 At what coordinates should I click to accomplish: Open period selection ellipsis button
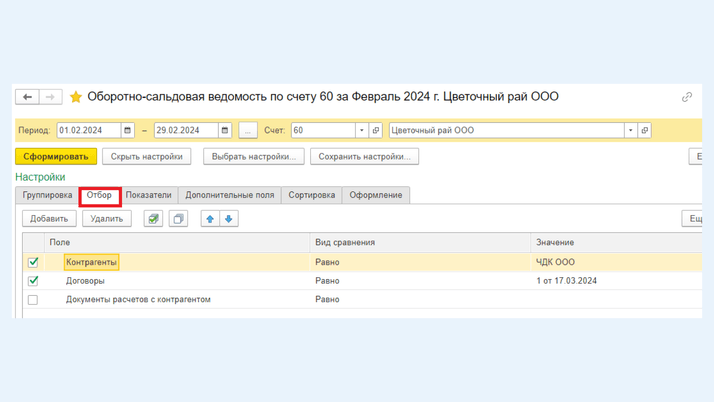tap(248, 130)
